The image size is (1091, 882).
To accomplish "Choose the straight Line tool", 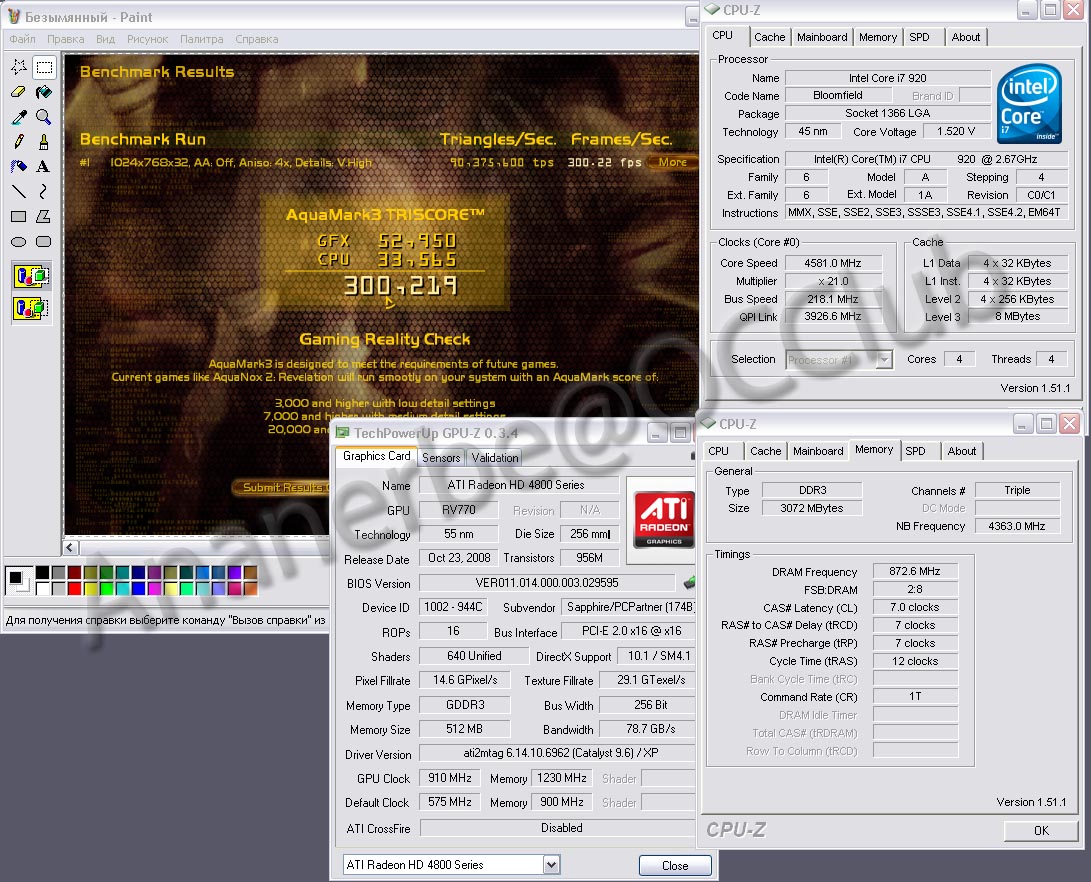I will (19, 191).
